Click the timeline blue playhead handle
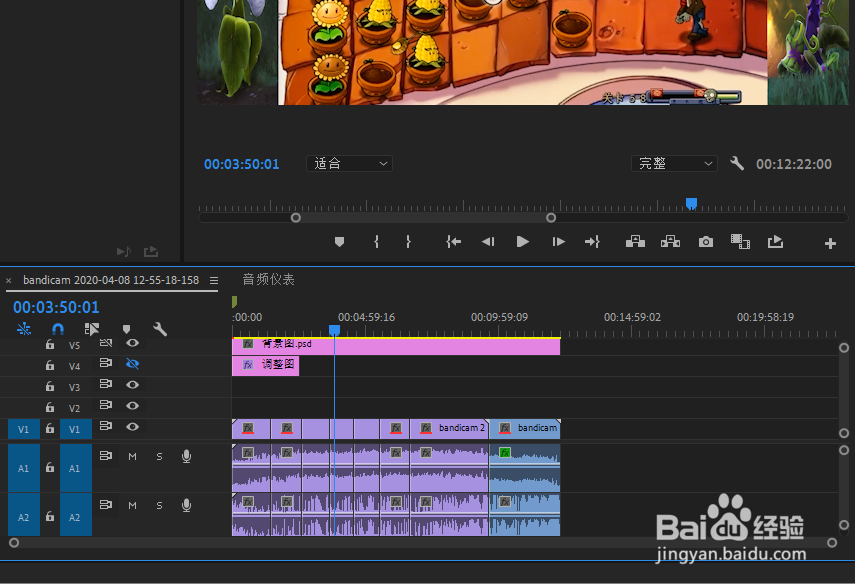The image size is (855, 584). click(x=334, y=330)
